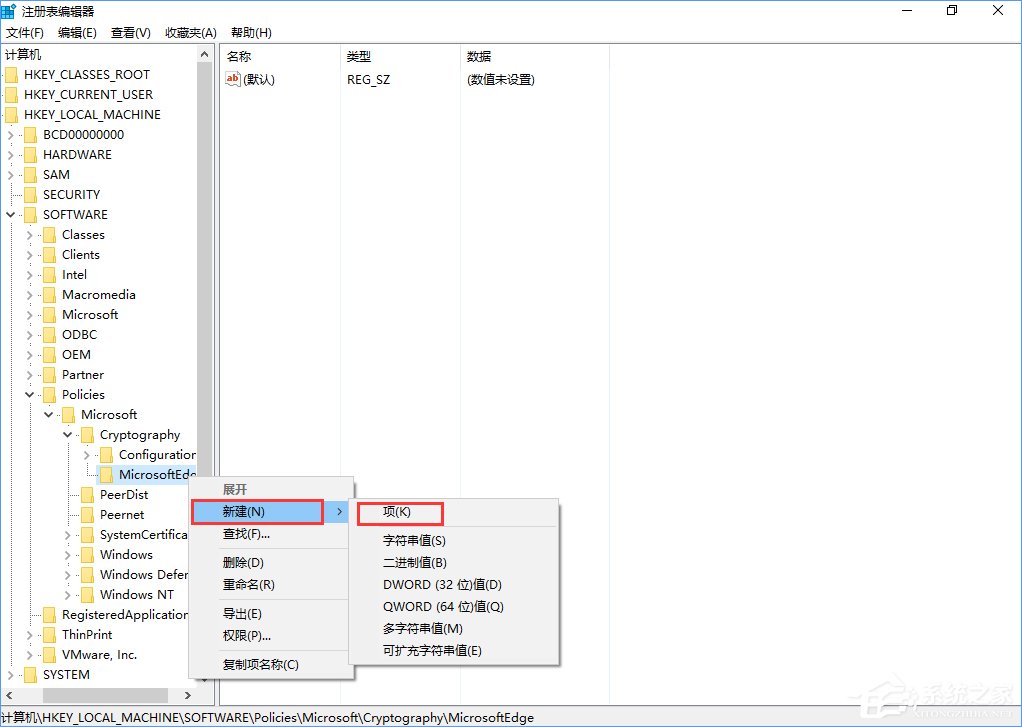The height and width of the screenshot is (727, 1022).
Task: Collapse the SOFTWARE key
Action: coord(10,214)
